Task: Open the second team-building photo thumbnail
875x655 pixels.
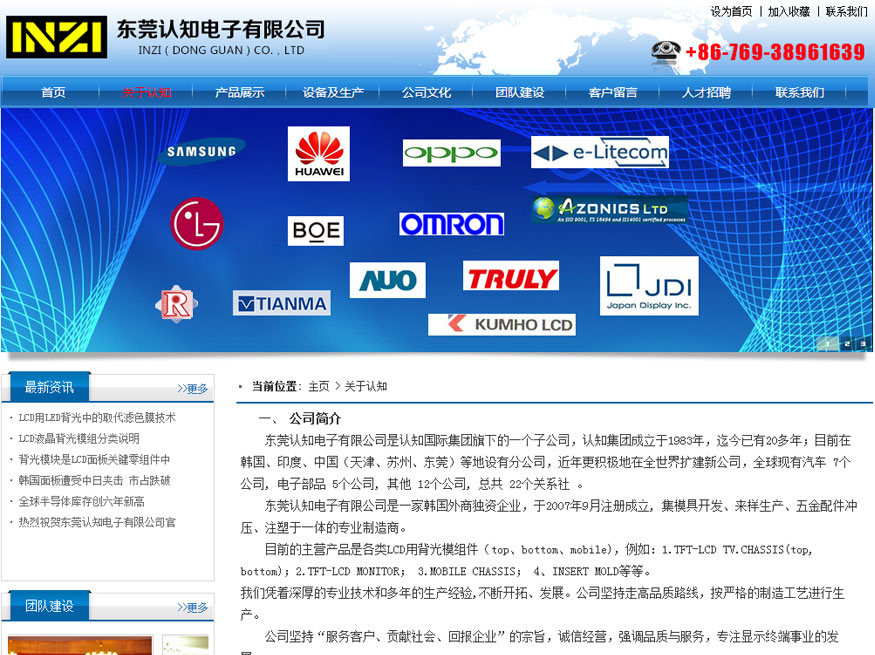Action: click(185, 645)
